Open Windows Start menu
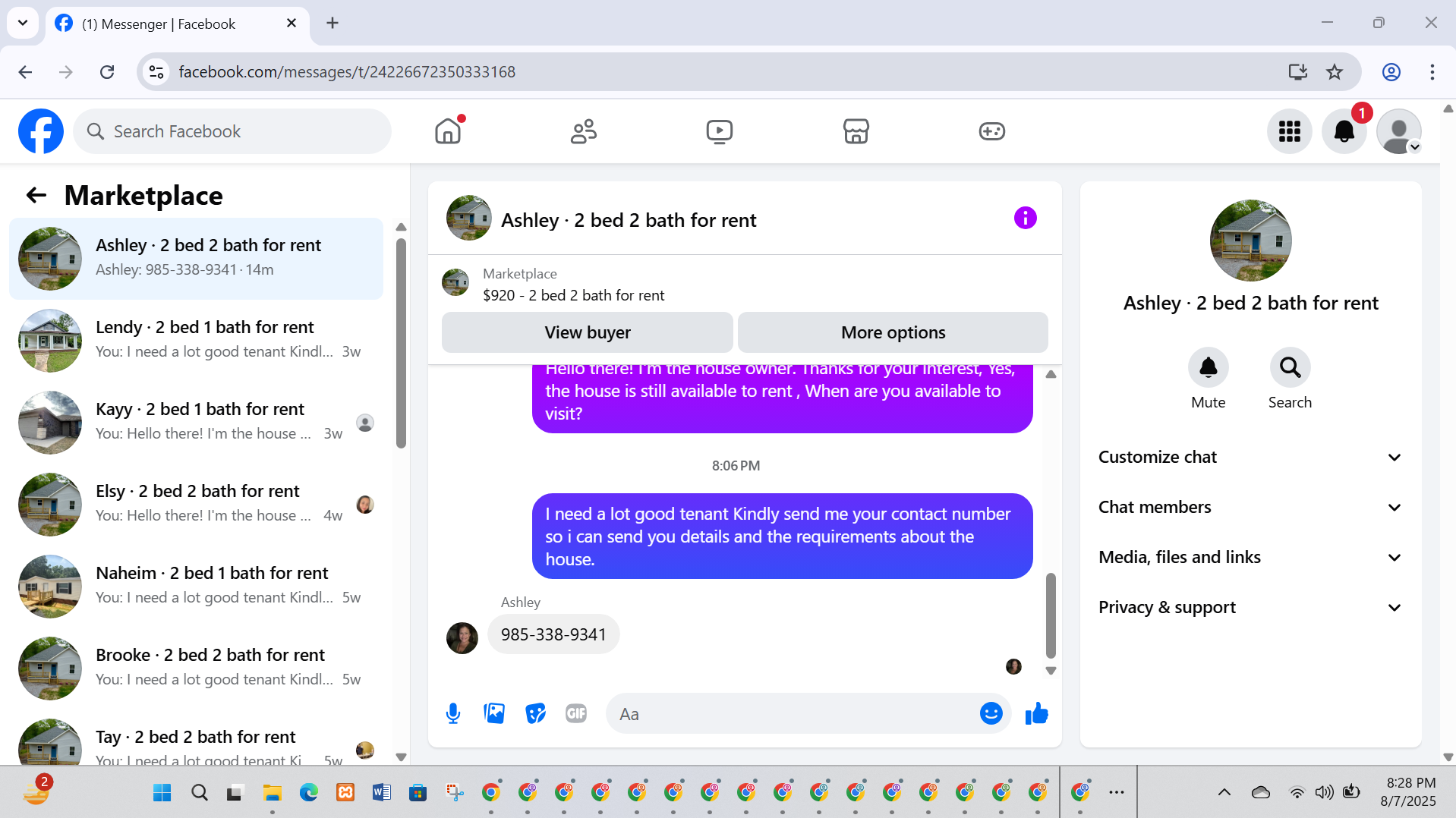 162,793
